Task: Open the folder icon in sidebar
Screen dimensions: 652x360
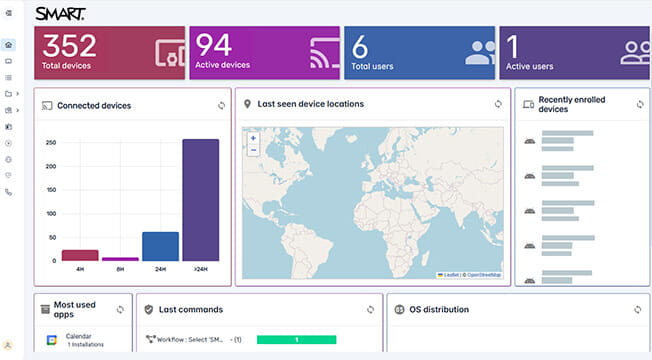Action: [8, 94]
